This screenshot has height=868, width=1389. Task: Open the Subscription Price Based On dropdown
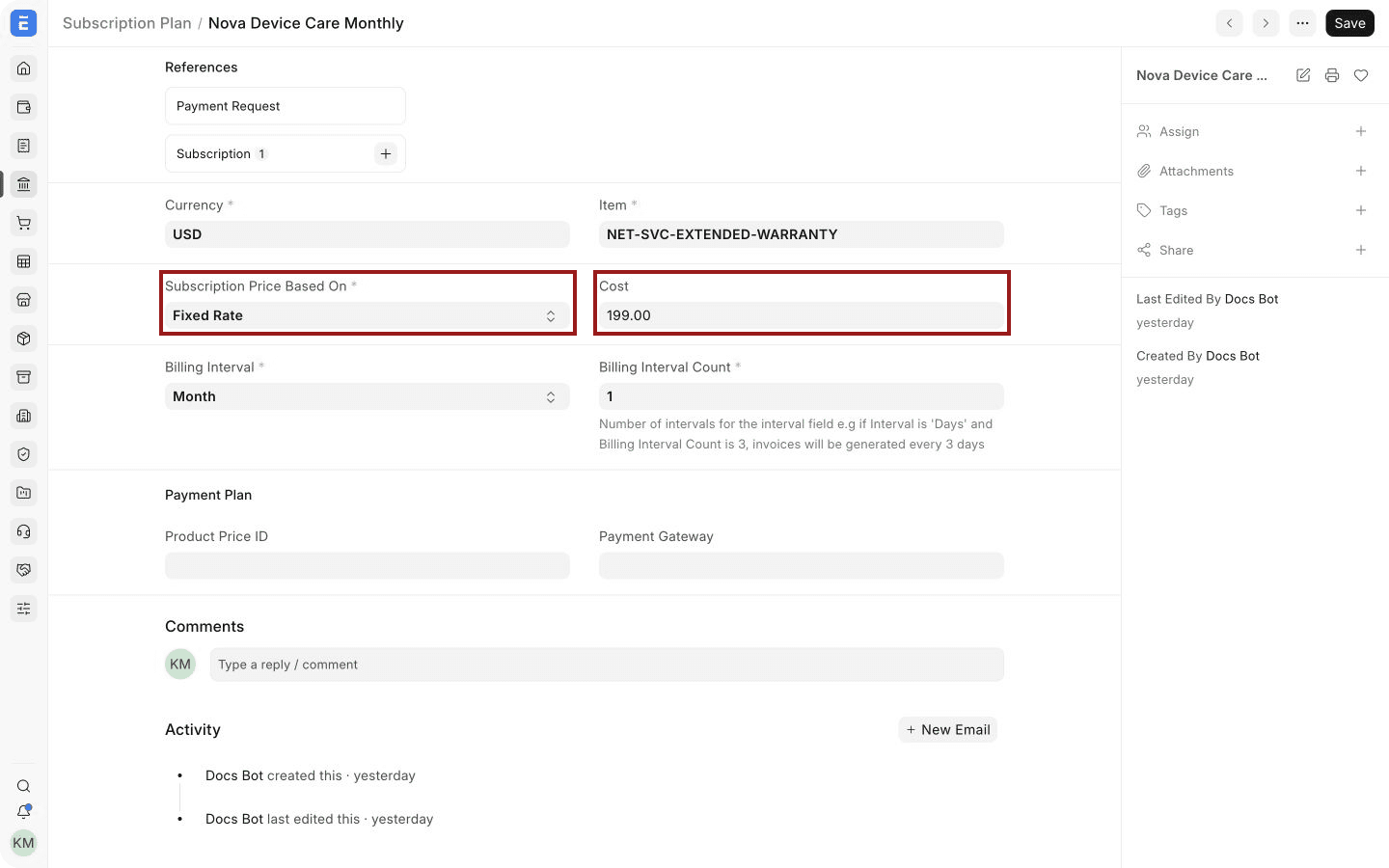[368, 315]
